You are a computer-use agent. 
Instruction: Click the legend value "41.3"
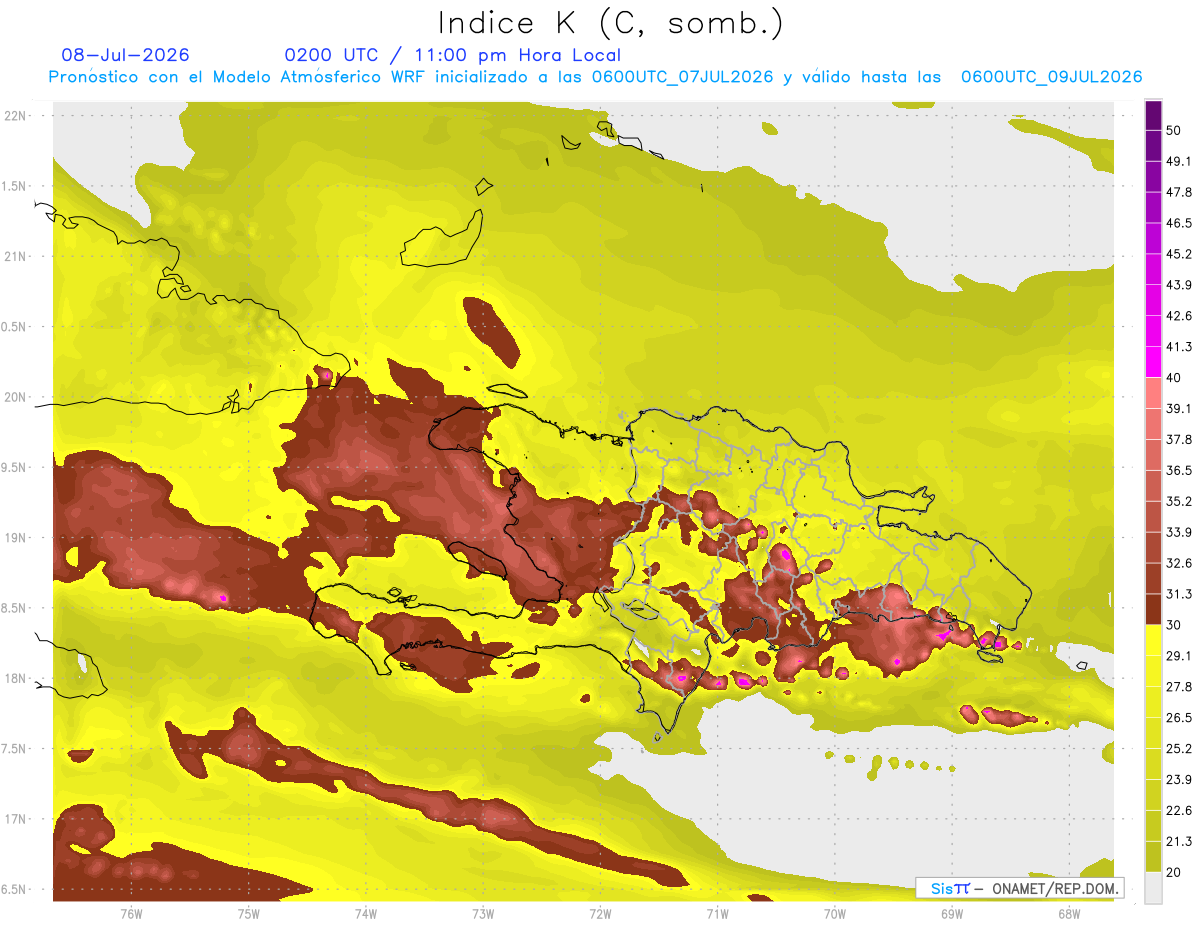[1180, 347]
